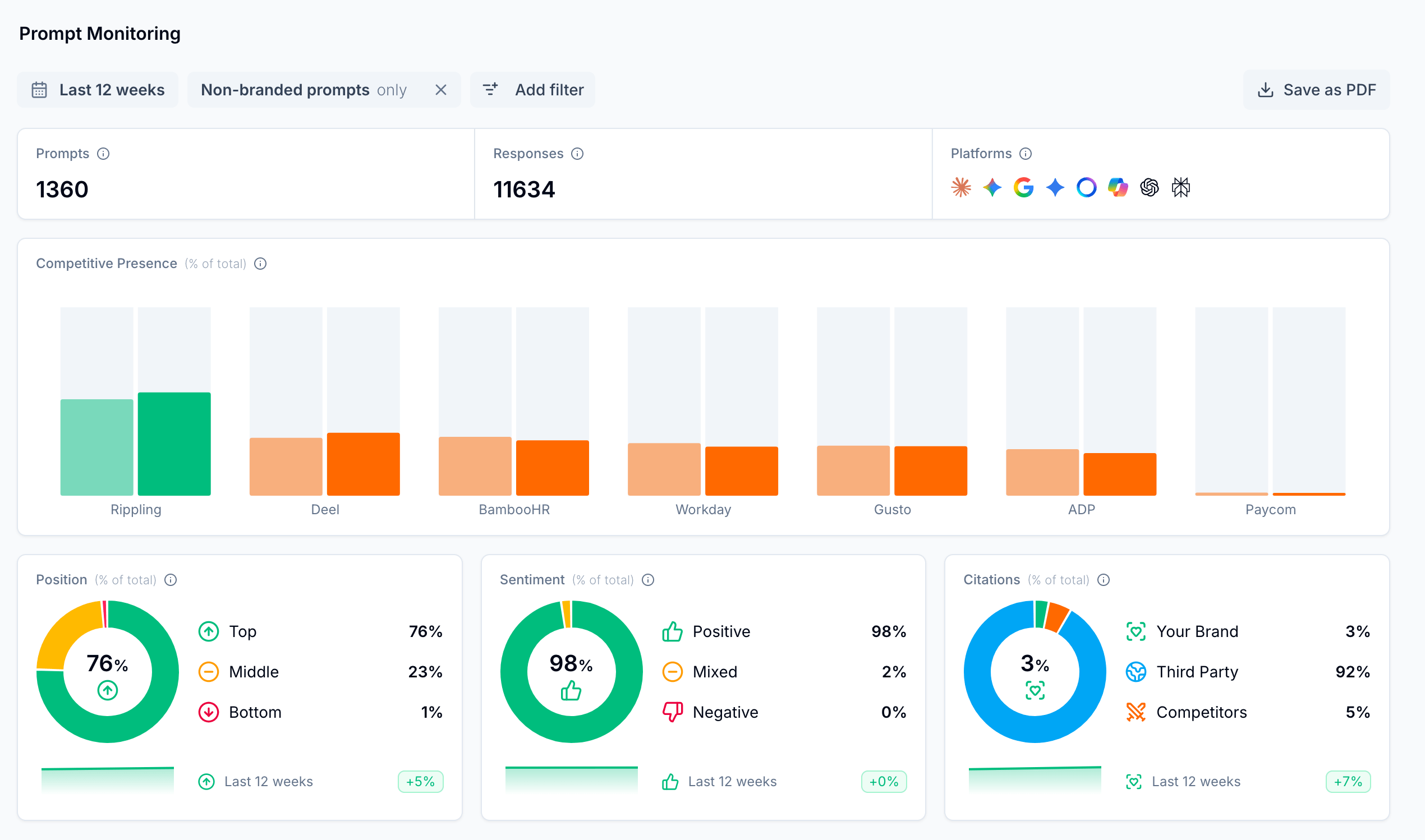Select the Perplexity platform icon
The height and width of the screenshot is (840, 1425).
[x=1087, y=187]
